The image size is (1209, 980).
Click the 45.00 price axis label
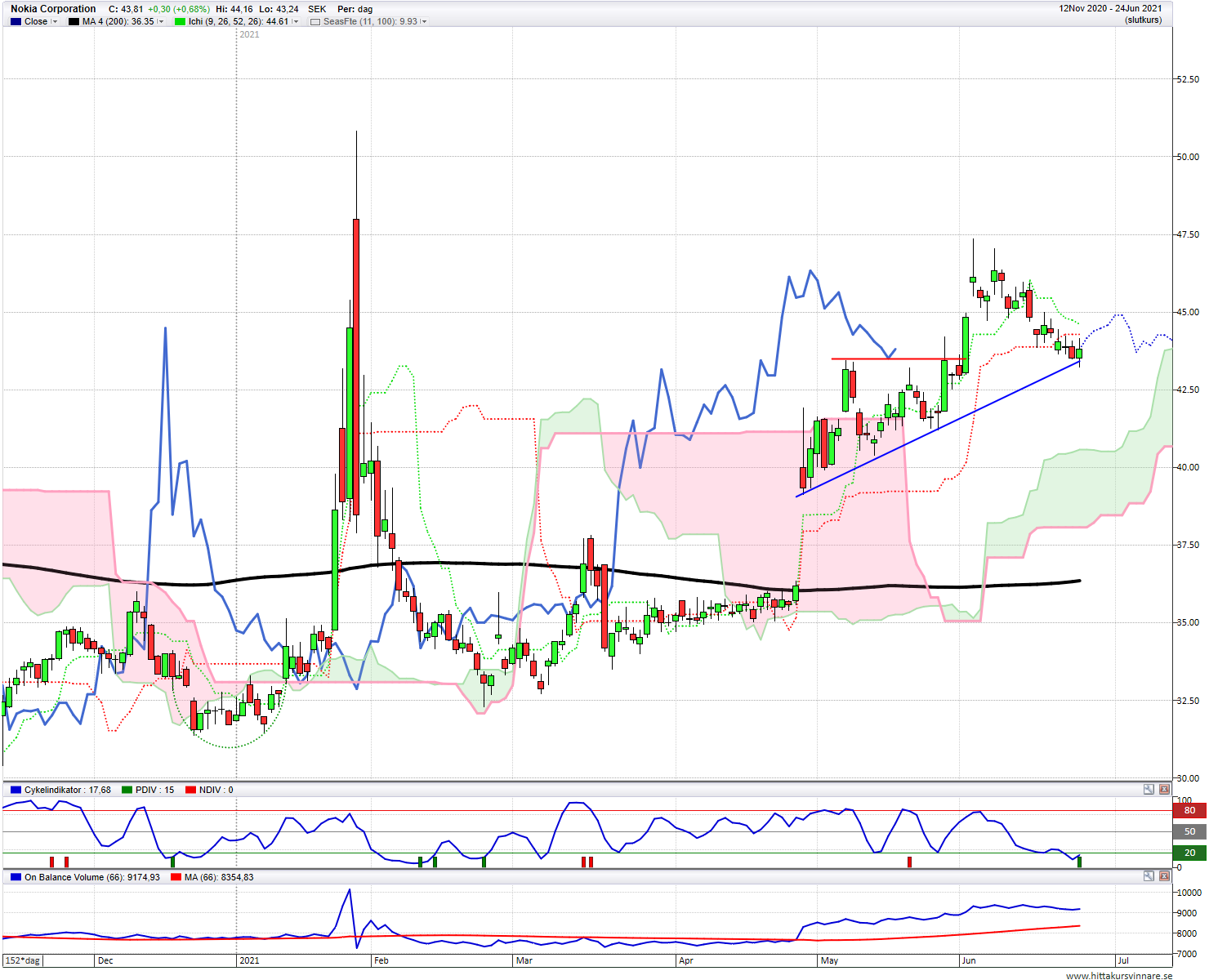1188,312
